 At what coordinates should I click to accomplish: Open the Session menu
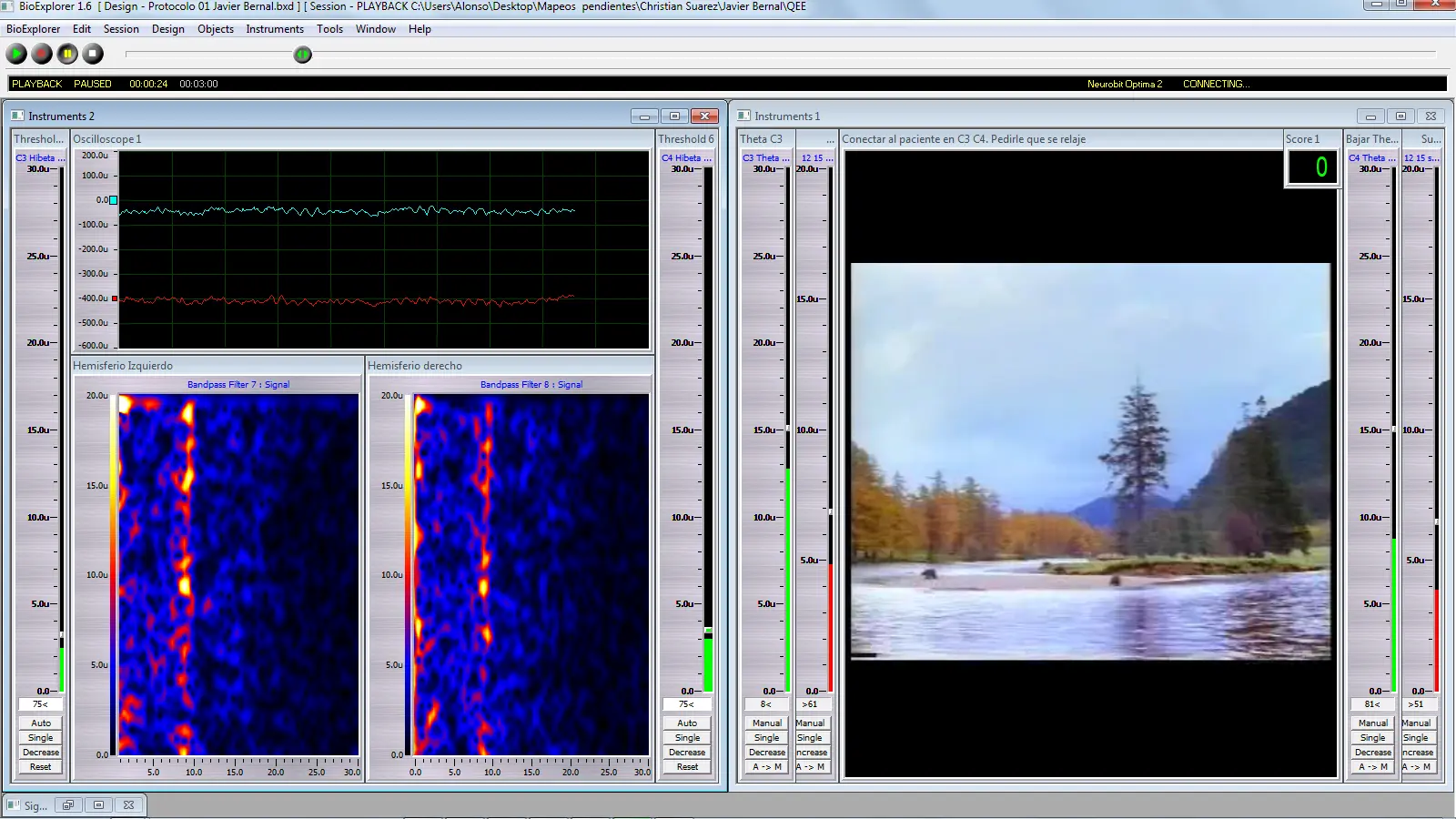pyautogui.click(x=121, y=29)
